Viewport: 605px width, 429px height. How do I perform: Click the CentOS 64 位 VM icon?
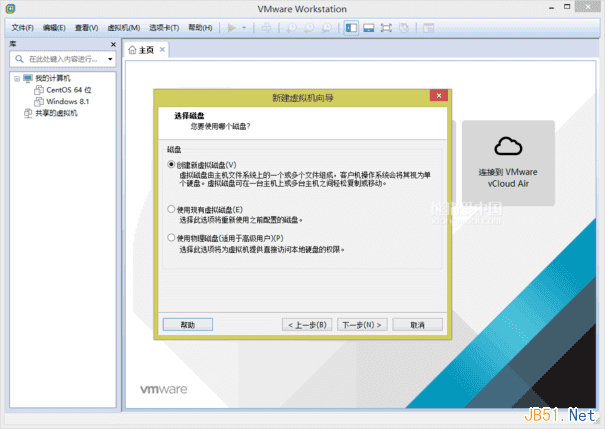click(39, 90)
